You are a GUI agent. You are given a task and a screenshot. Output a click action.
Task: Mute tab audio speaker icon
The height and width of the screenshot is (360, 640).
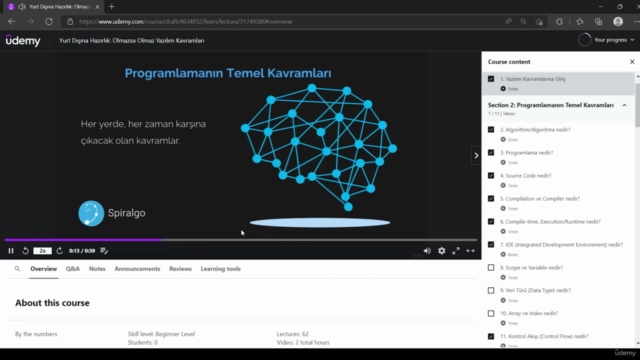[x=22, y=7]
